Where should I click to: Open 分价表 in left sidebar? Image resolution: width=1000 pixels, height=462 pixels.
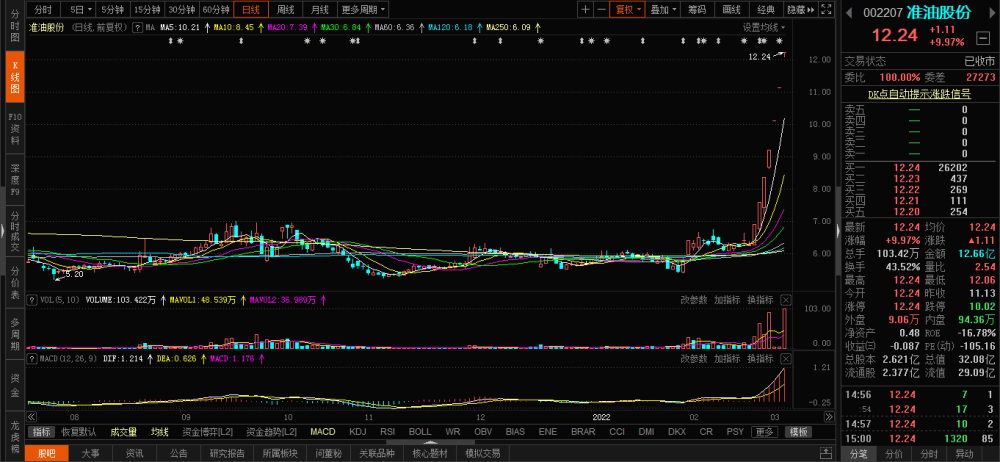(15, 283)
